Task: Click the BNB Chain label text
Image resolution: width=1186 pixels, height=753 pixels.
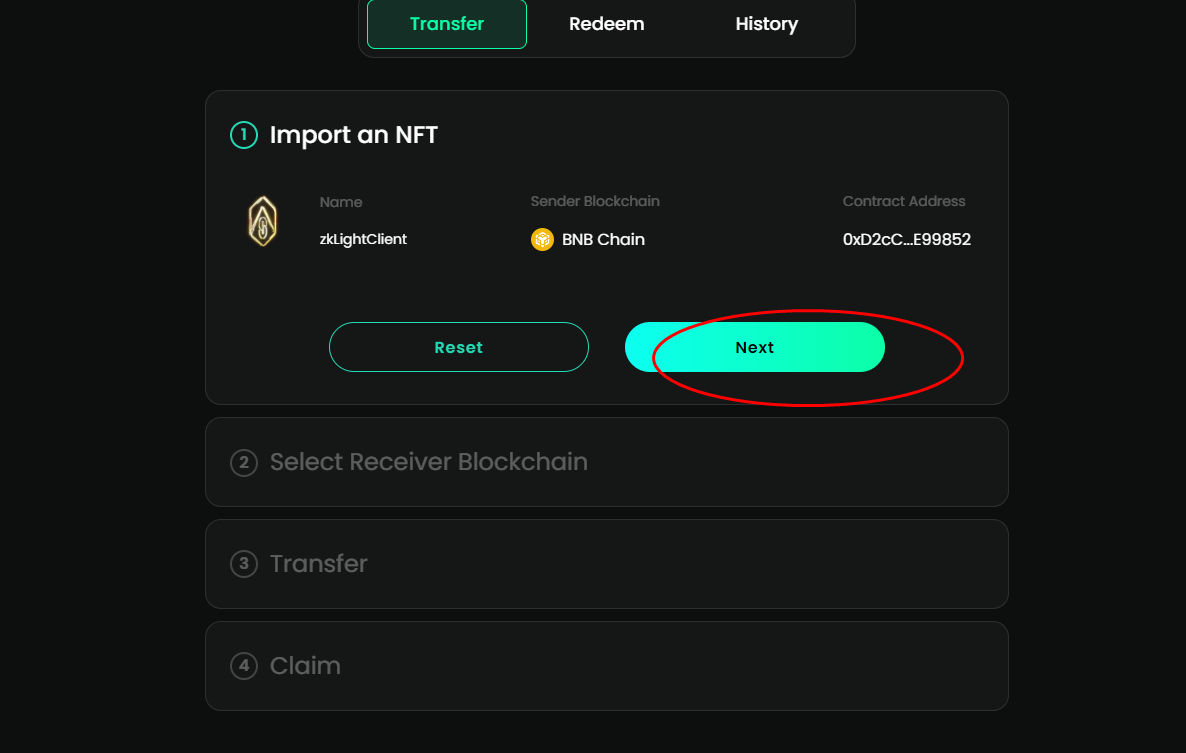Action: click(603, 240)
